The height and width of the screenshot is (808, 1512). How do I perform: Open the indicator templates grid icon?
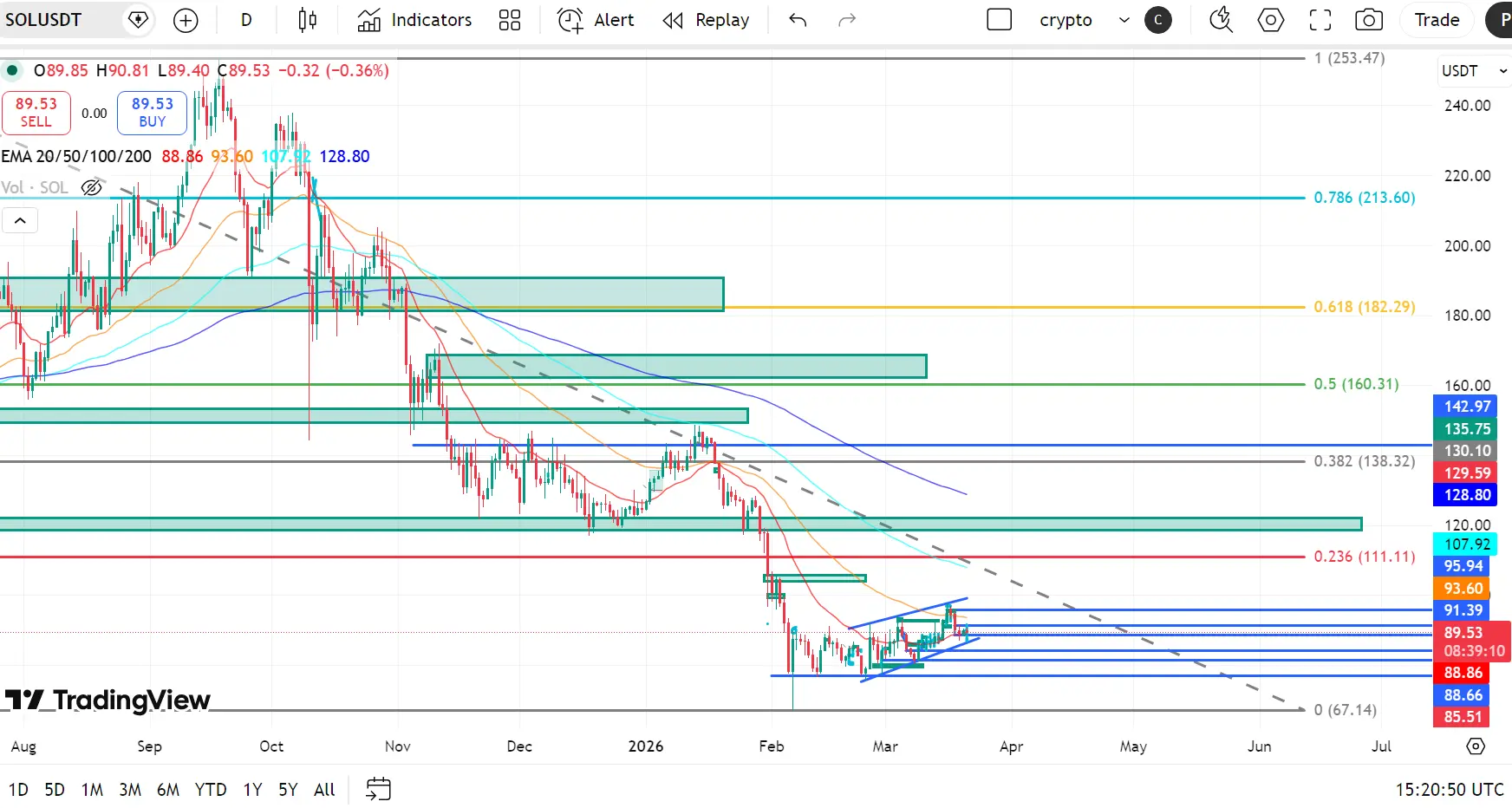pyautogui.click(x=510, y=20)
